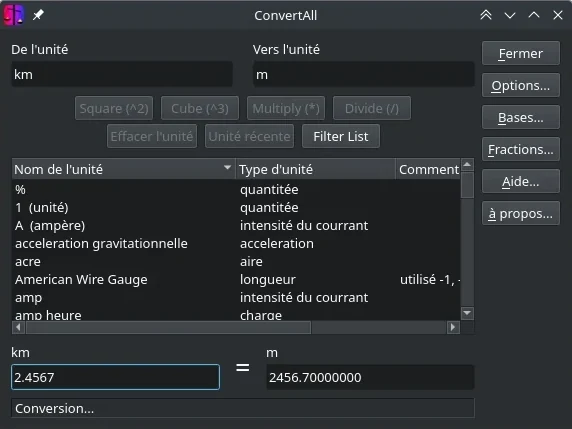Open the Aide help window

pos(521,181)
